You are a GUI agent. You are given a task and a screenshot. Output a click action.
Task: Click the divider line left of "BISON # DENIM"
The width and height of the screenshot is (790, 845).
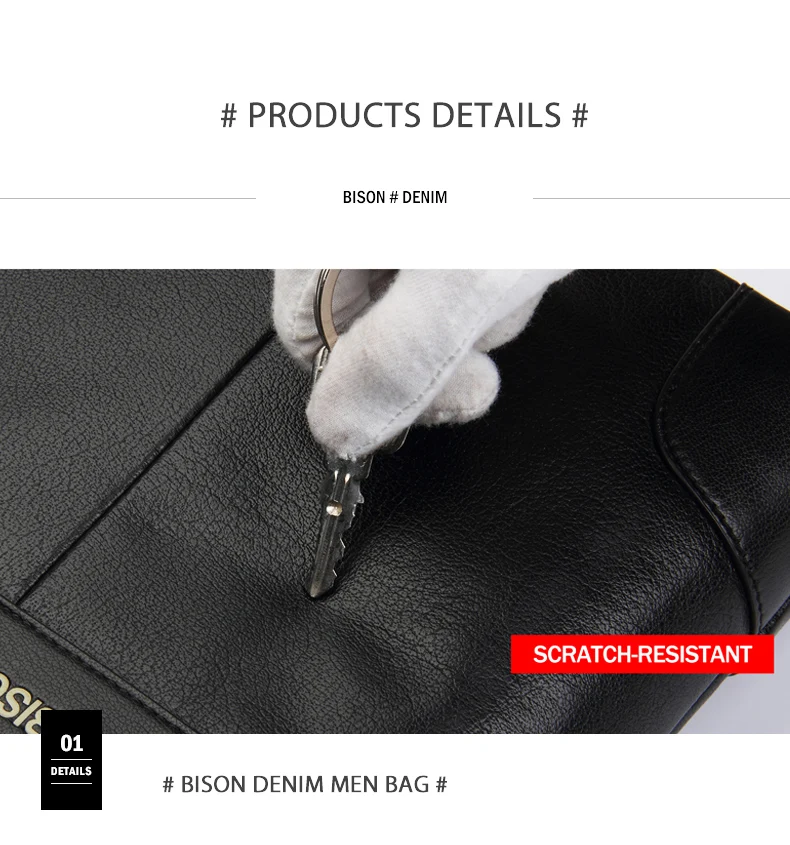(128, 198)
